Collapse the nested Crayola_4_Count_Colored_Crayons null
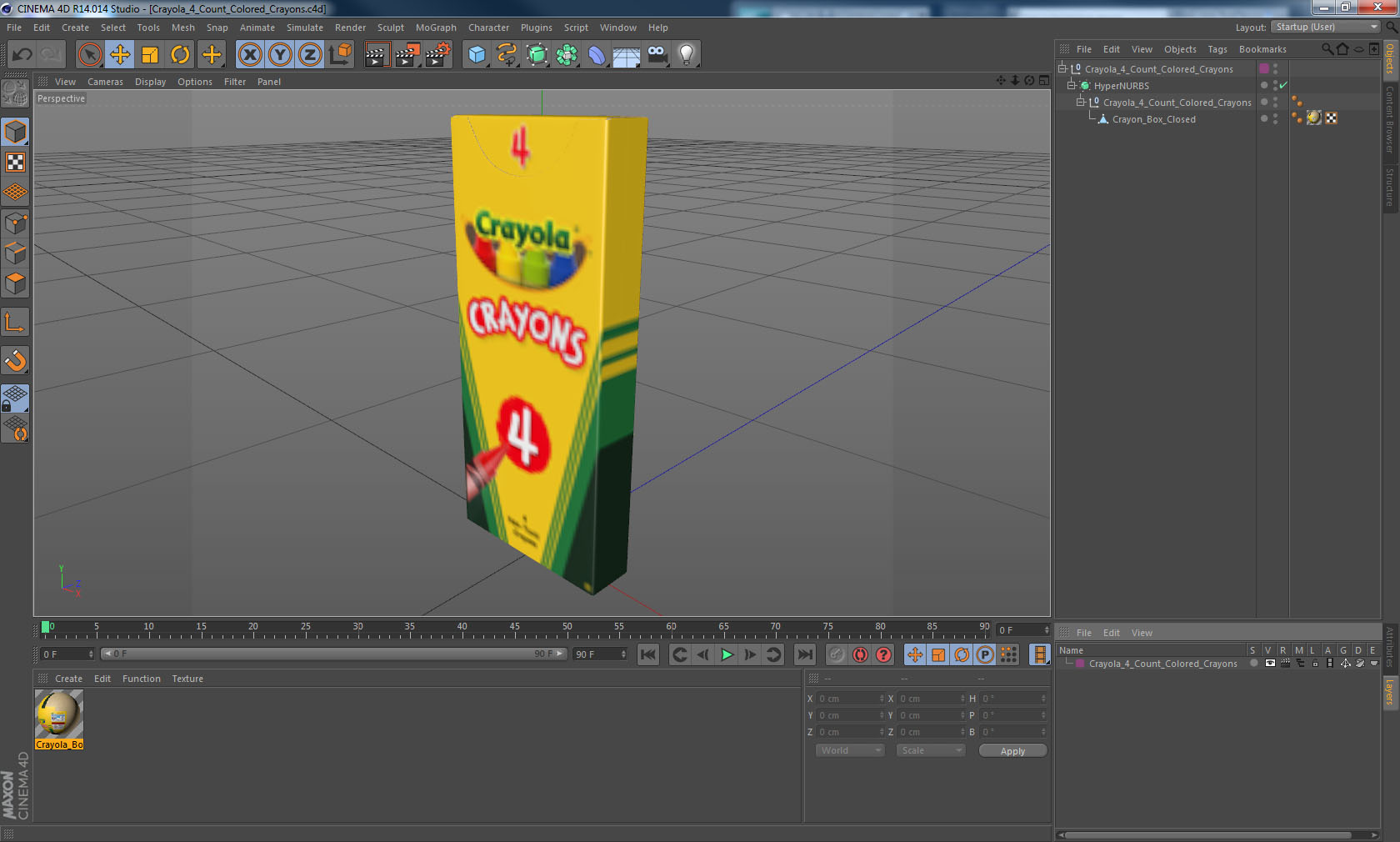The height and width of the screenshot is (842, 1400). point(1081,102)
